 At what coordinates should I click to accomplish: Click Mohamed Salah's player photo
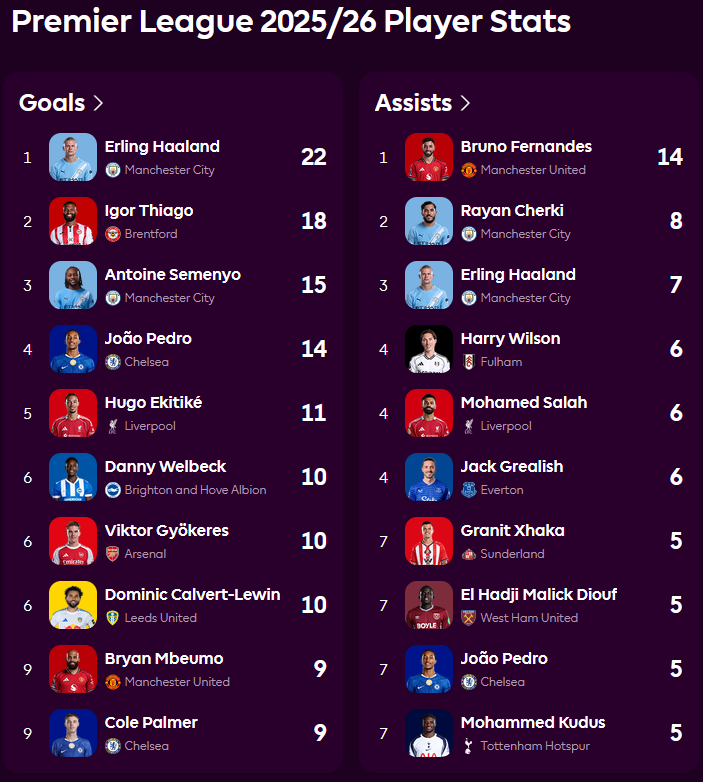point(429,413)
